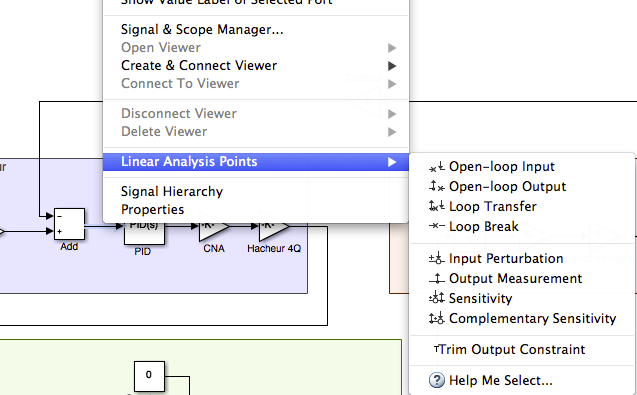This screenshot has height=395, width=637.
Task: Click the Complementary Sensitivity icon
Action: [437, 318]
